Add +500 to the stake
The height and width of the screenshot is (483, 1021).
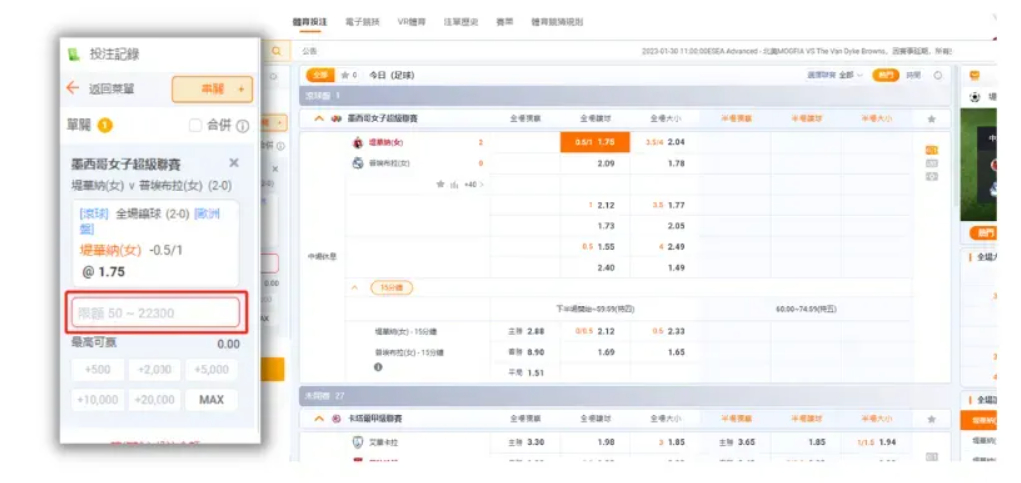coord(98,369)
